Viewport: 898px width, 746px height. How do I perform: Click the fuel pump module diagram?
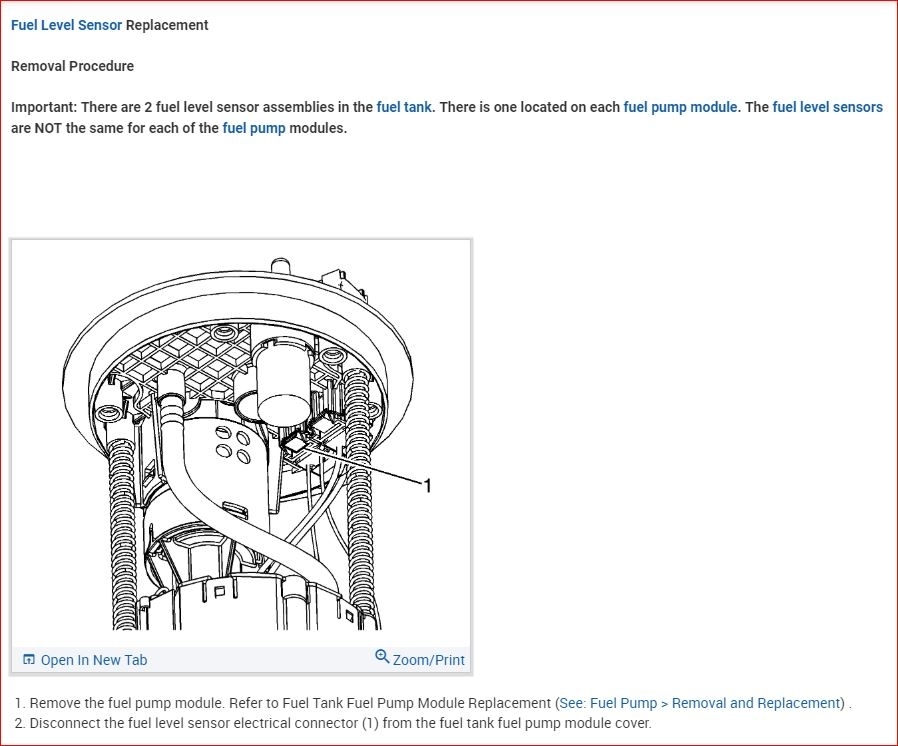[241, 444]
